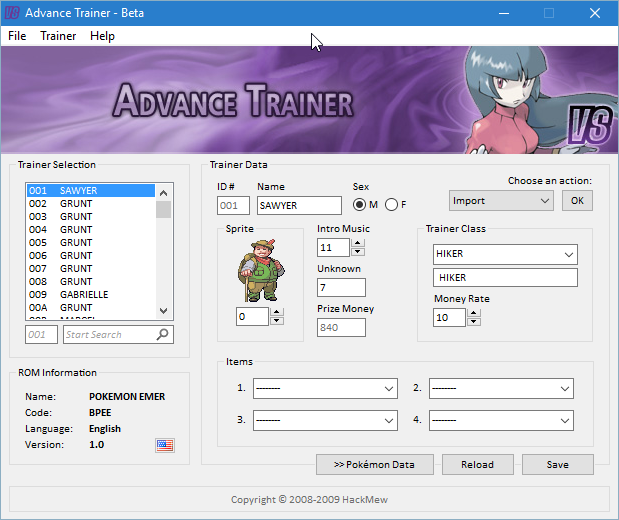Viewport: 619px width, 520px height.
Task: Click the magnifier search icon
Action: coord(162,334)
